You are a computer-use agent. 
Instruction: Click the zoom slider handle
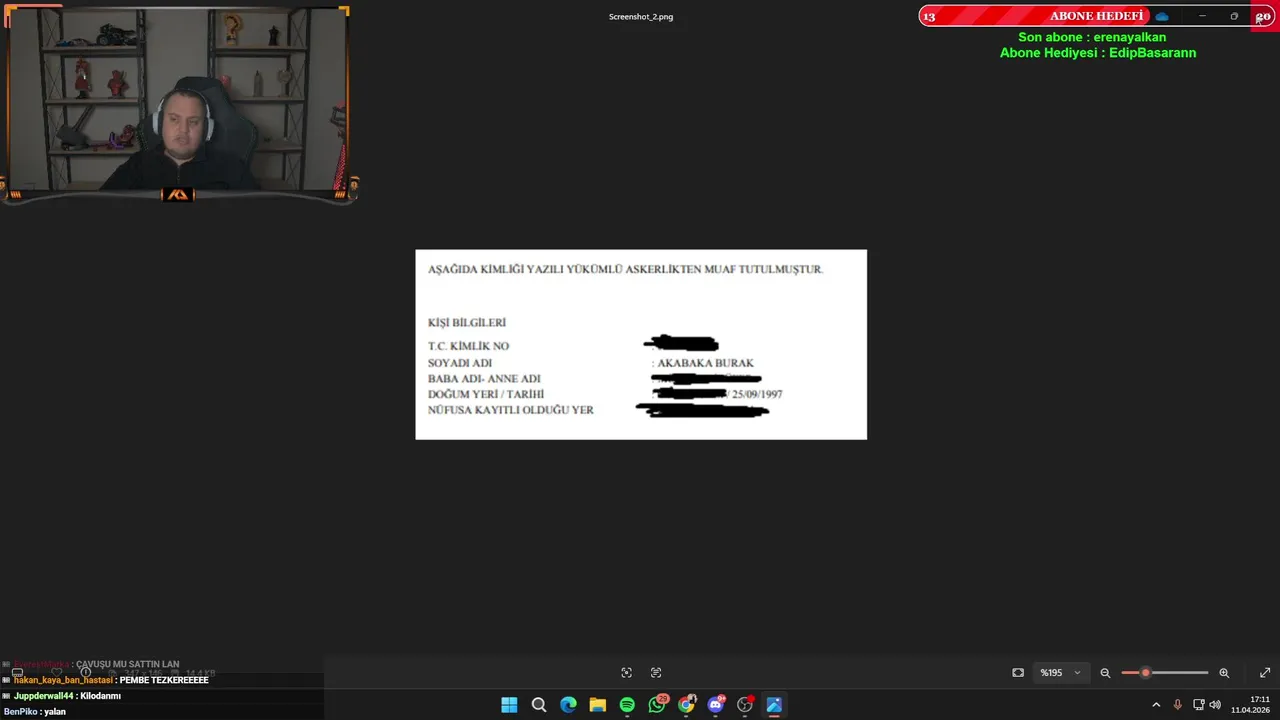1146,673
